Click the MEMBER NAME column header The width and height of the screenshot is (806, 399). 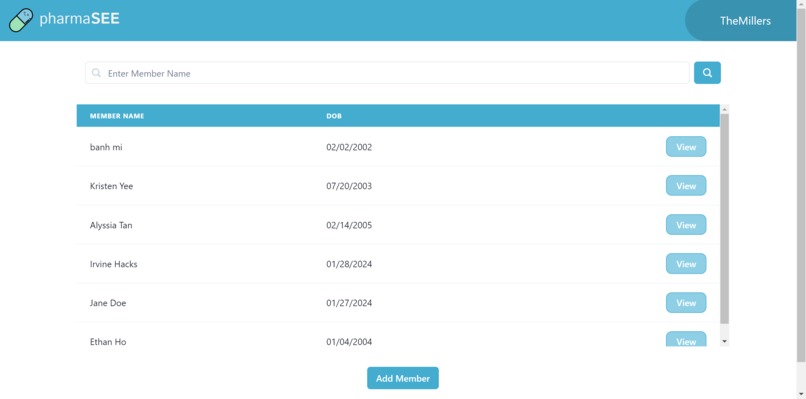click(x=117, y=116)
